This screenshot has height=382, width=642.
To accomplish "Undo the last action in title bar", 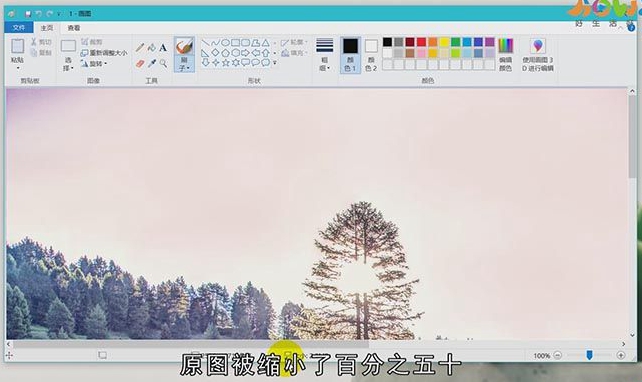I will (38, 14).
